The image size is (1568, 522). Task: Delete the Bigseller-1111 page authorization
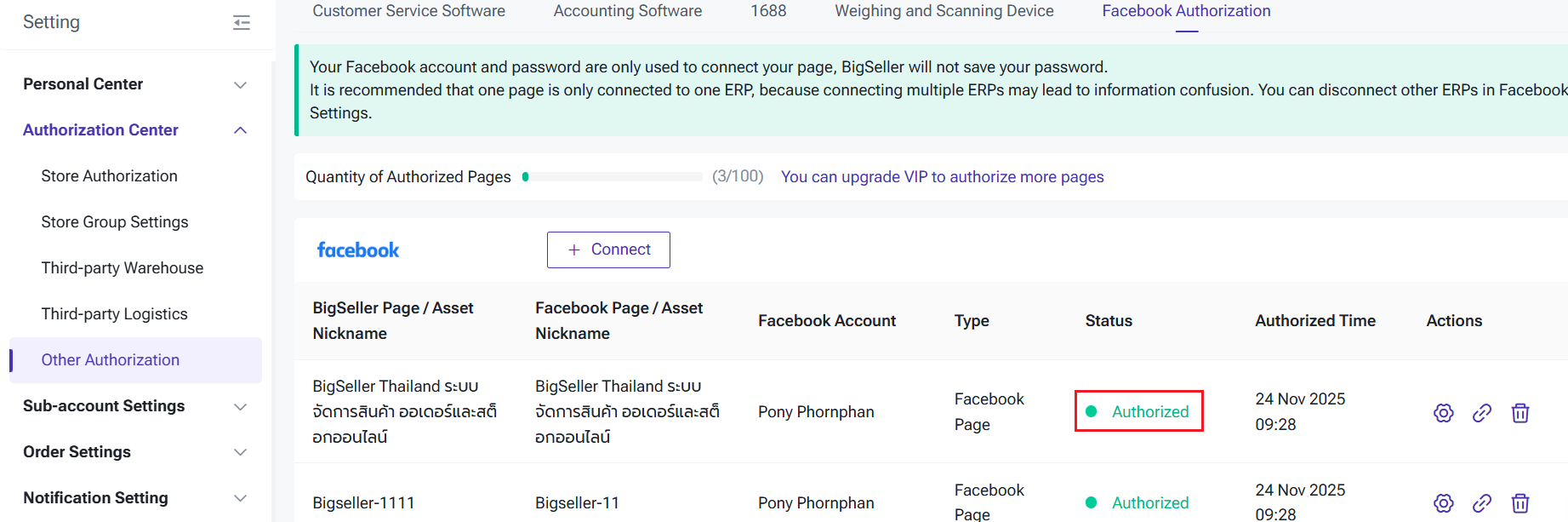click(1520, 503)
